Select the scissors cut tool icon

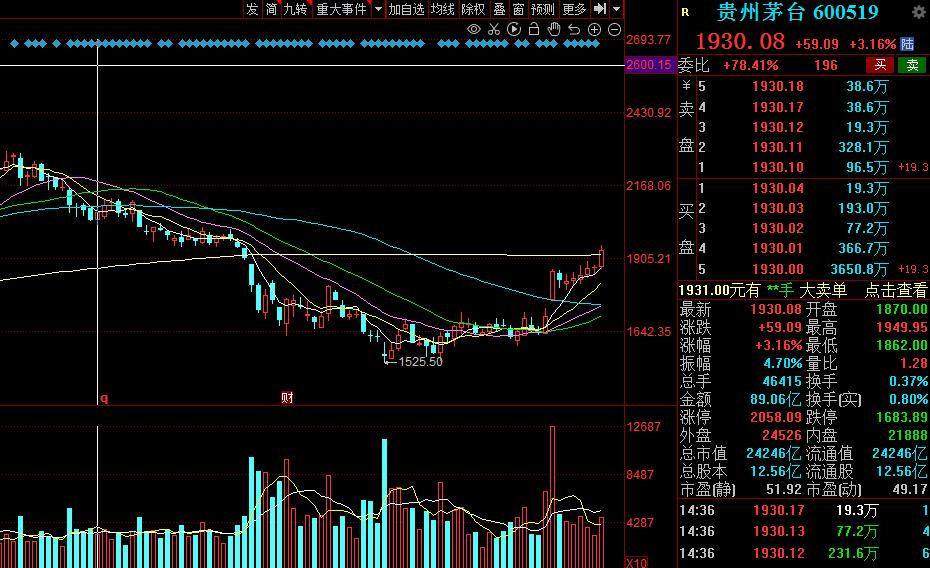click(x=493, y=29)
